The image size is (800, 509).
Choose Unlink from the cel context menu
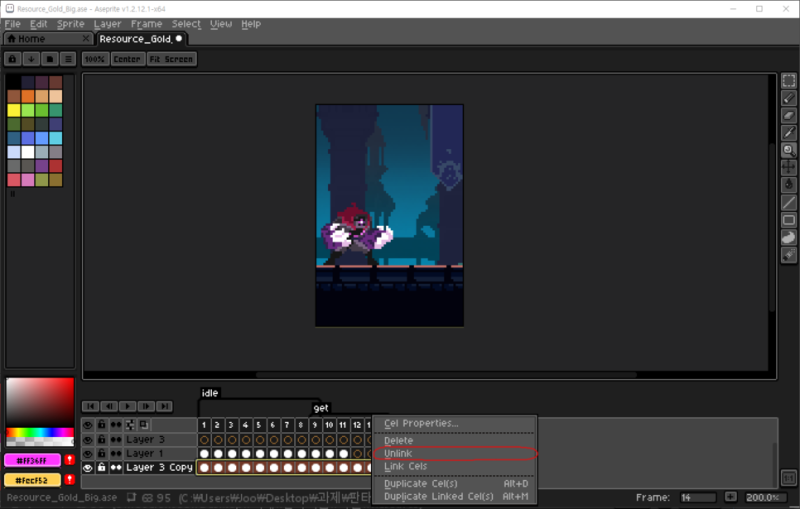(x=454, y=453)
